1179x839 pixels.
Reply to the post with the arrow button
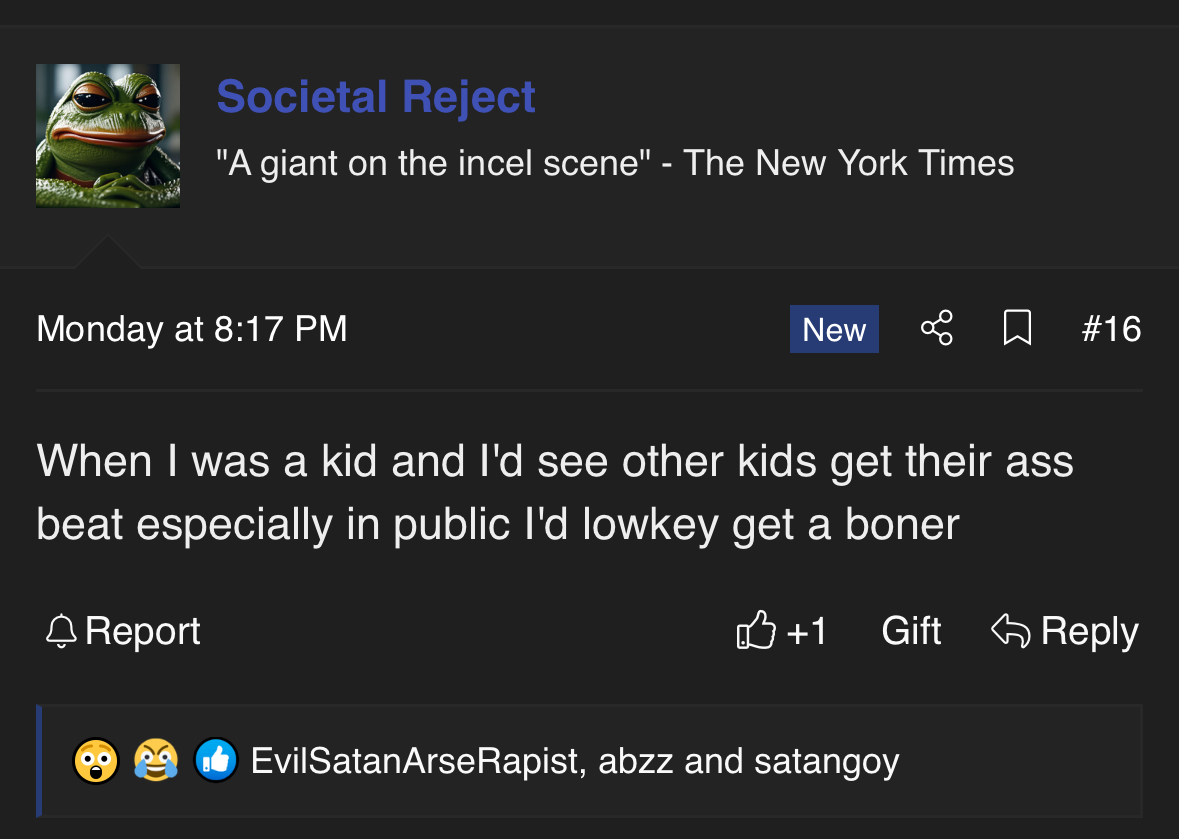(1065, 631)
